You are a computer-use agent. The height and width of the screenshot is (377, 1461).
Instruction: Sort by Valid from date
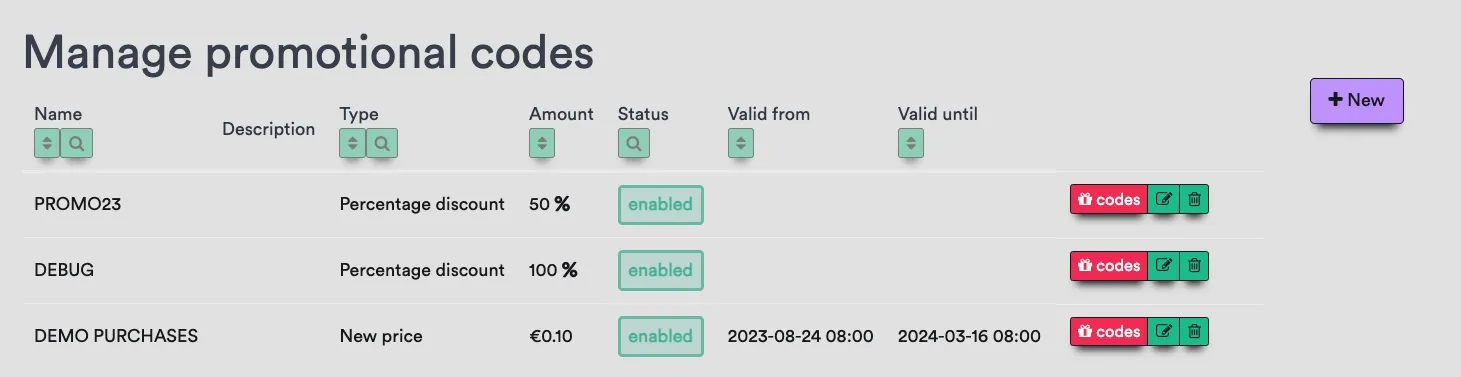click(740, 143)
